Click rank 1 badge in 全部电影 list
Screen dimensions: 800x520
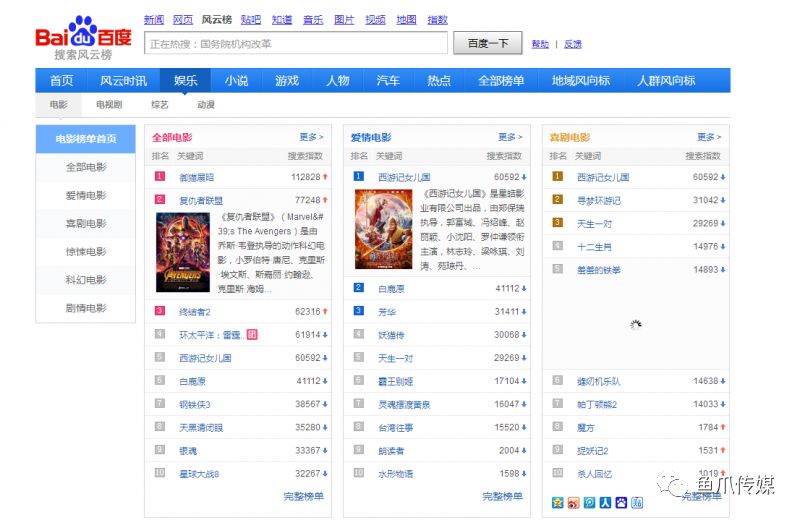click(x=160, y=177)
